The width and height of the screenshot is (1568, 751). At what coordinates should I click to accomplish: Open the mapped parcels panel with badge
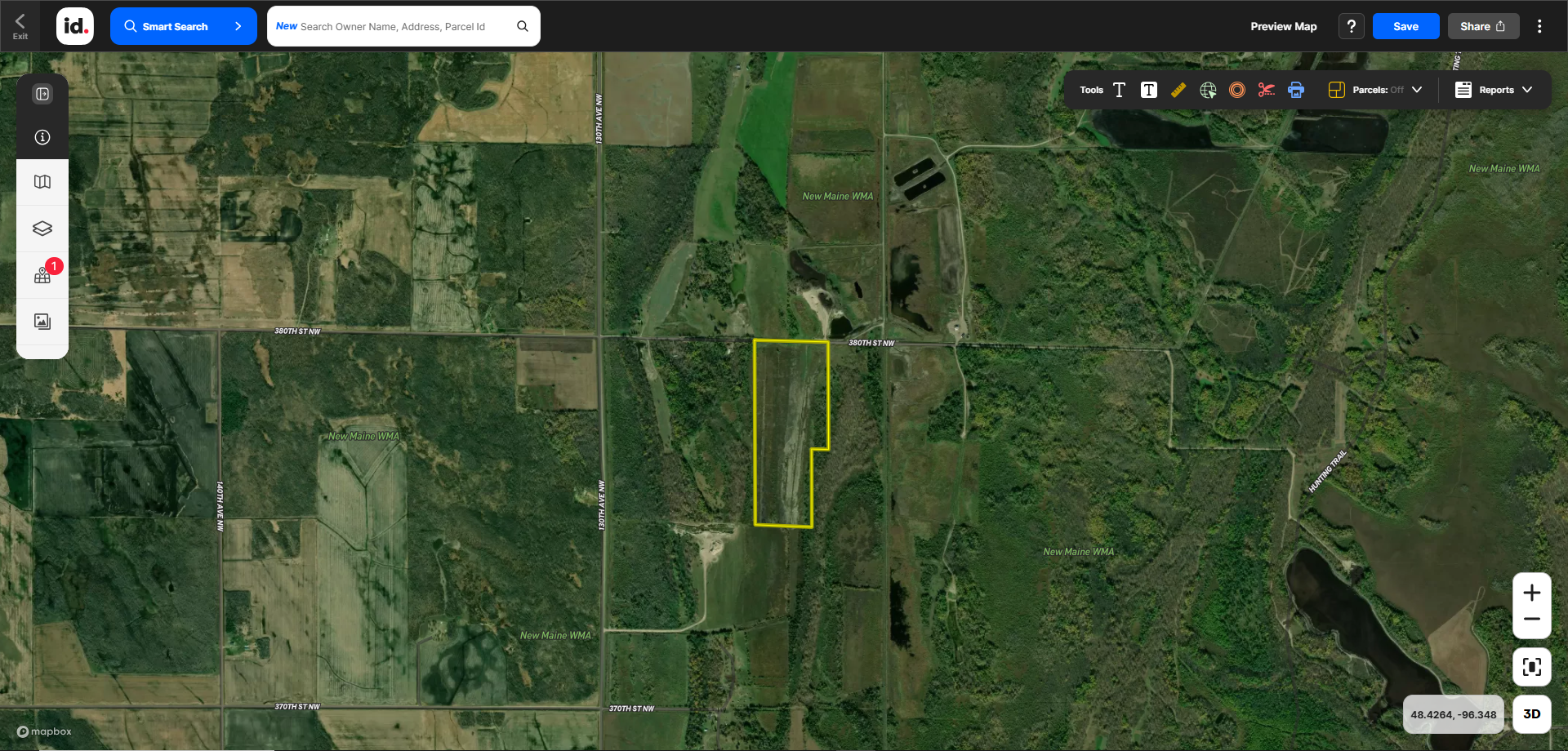point(42,275)
